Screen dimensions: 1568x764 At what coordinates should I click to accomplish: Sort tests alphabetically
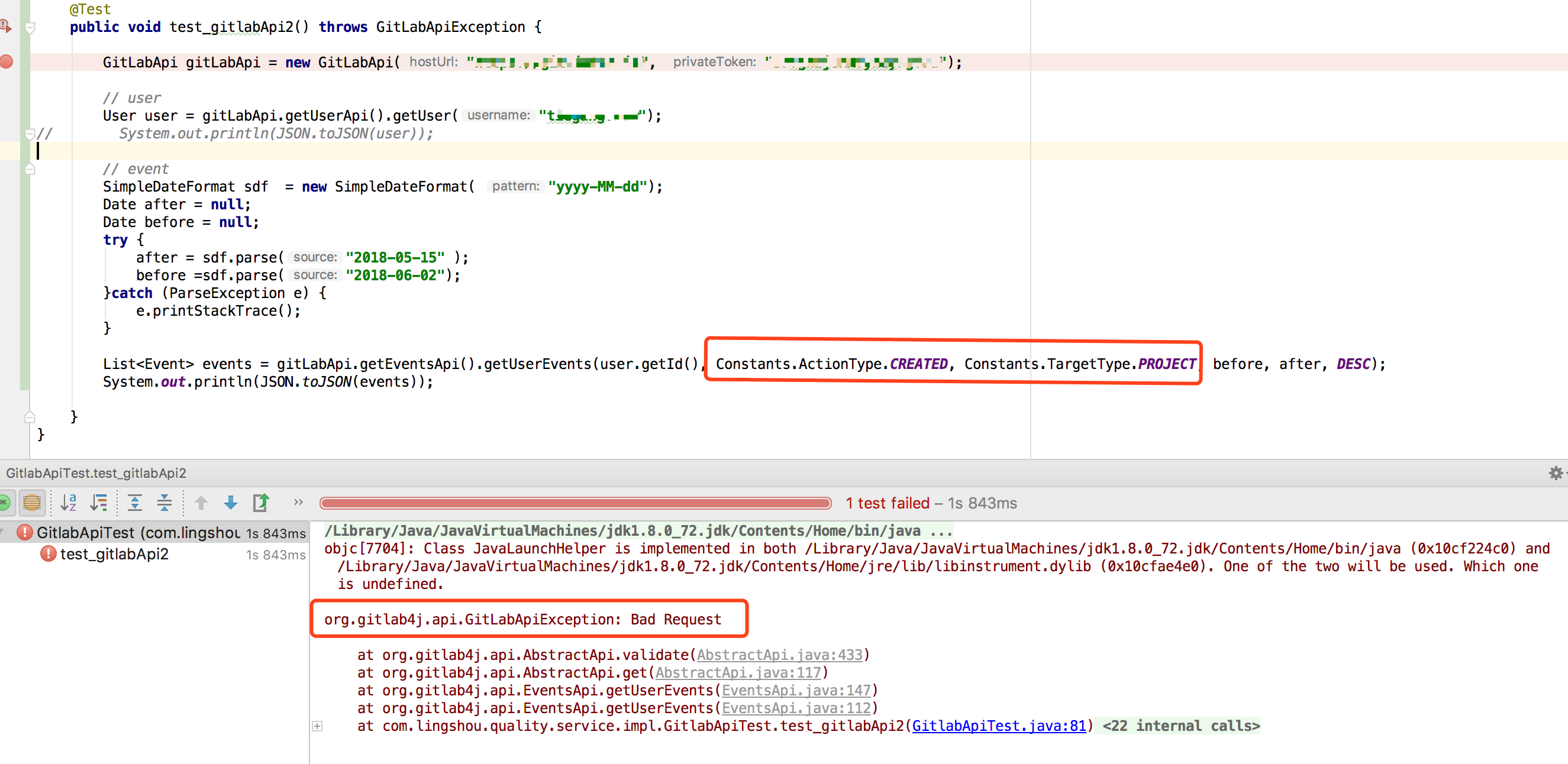[x=69, y=503]
